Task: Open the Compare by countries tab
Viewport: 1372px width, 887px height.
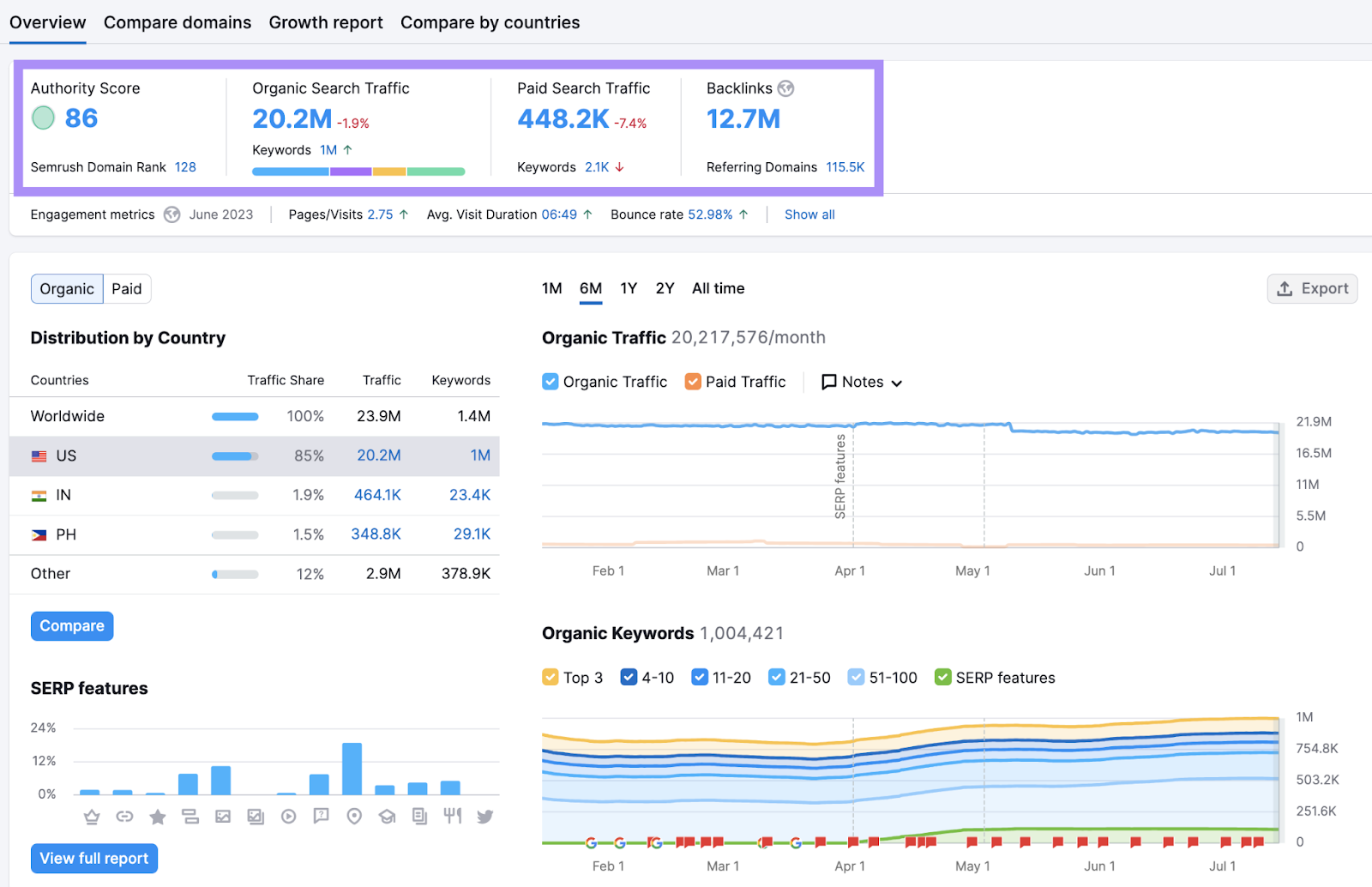Action: (x=490, y=22)
